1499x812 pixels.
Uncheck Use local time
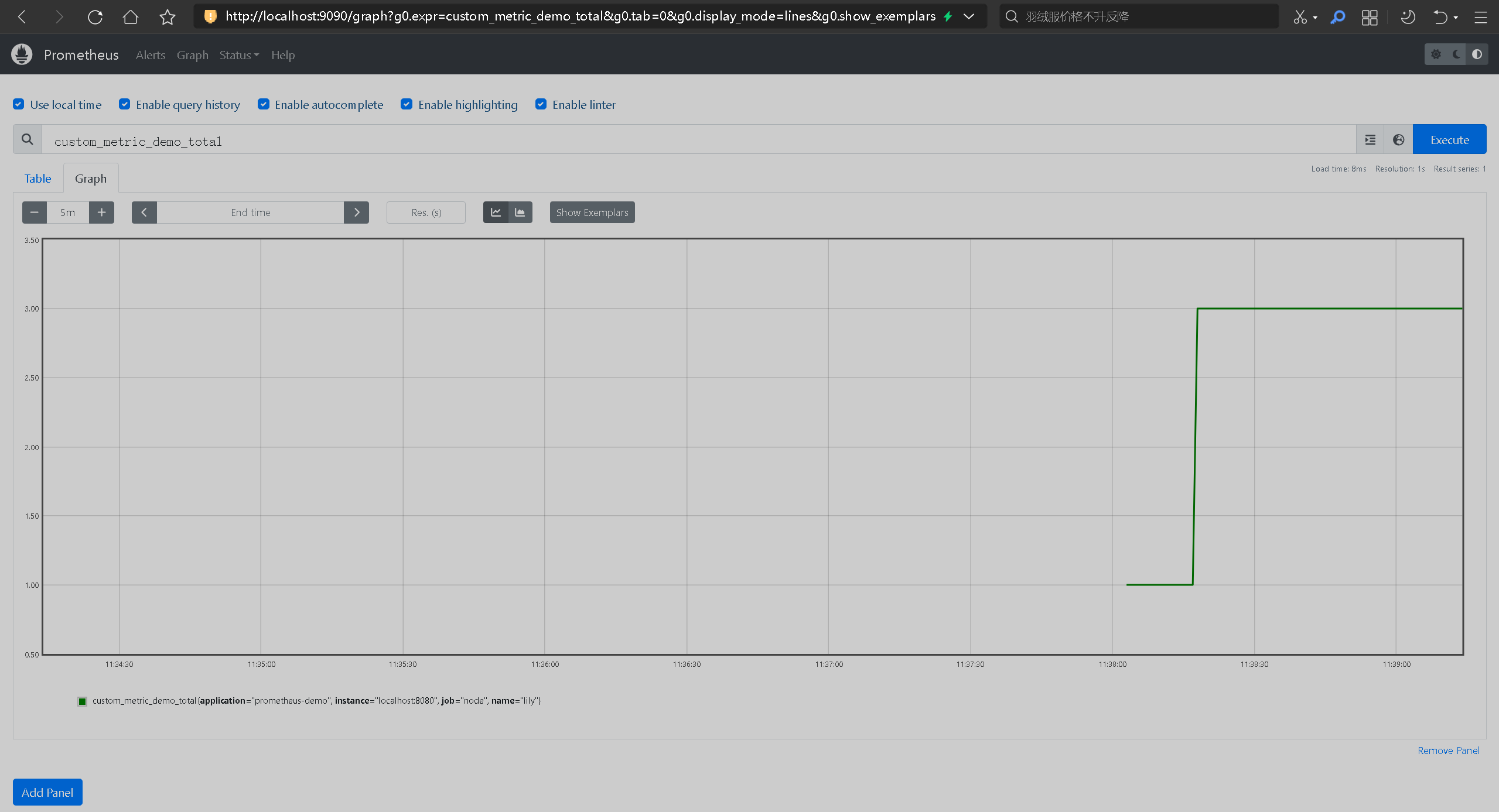(19, 104)
